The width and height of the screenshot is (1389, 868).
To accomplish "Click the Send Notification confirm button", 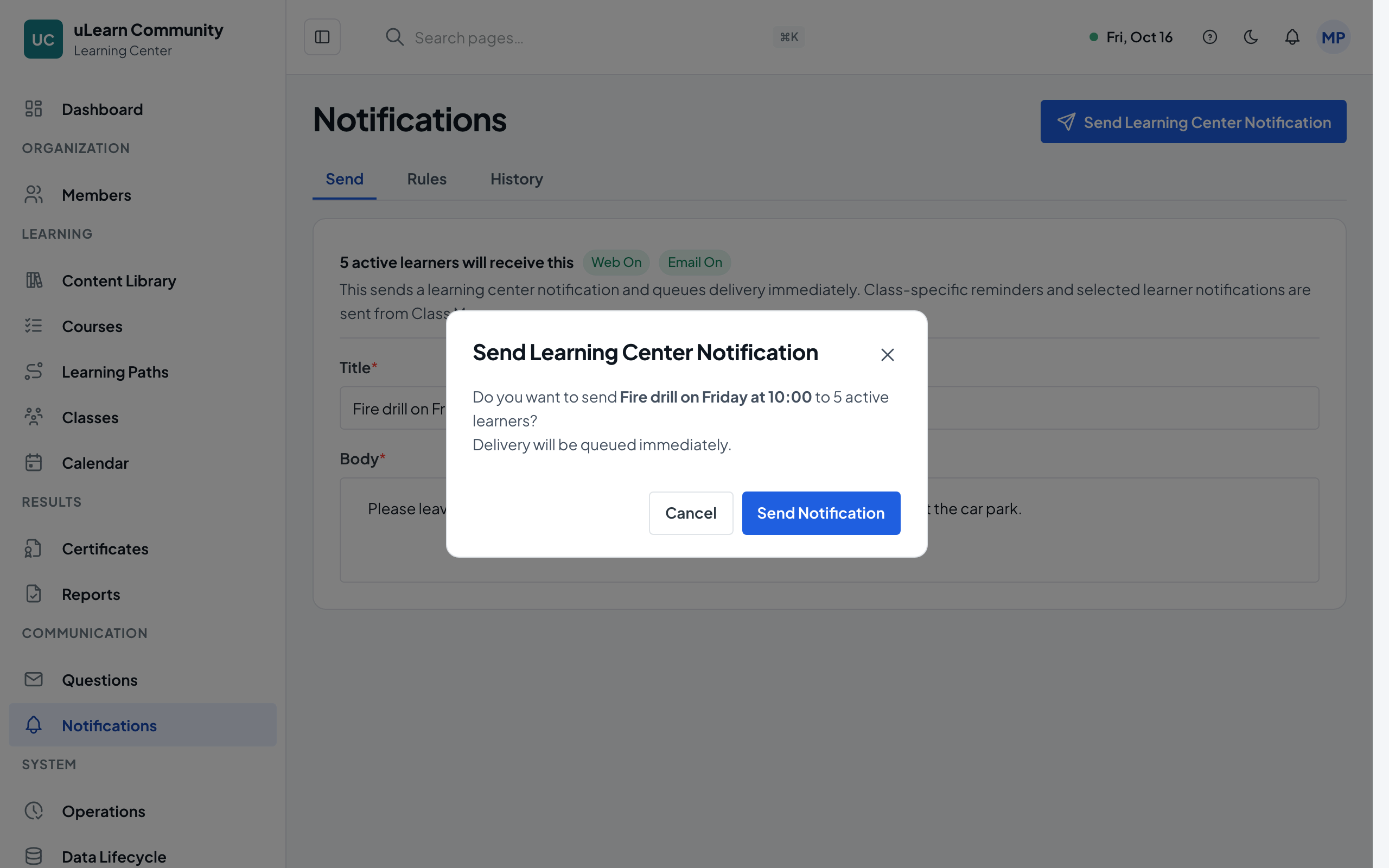I will [x=821, y=513].
